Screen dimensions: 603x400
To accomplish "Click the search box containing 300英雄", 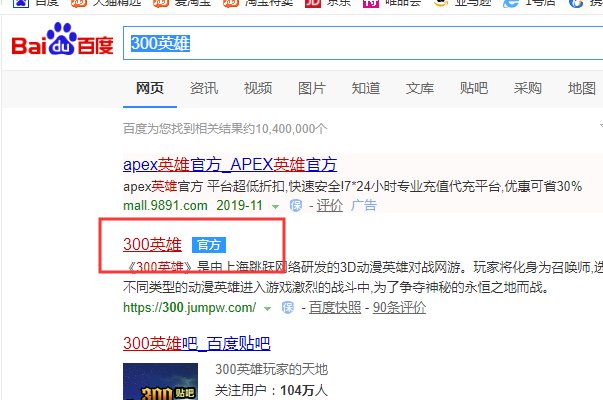I will 363,43.
